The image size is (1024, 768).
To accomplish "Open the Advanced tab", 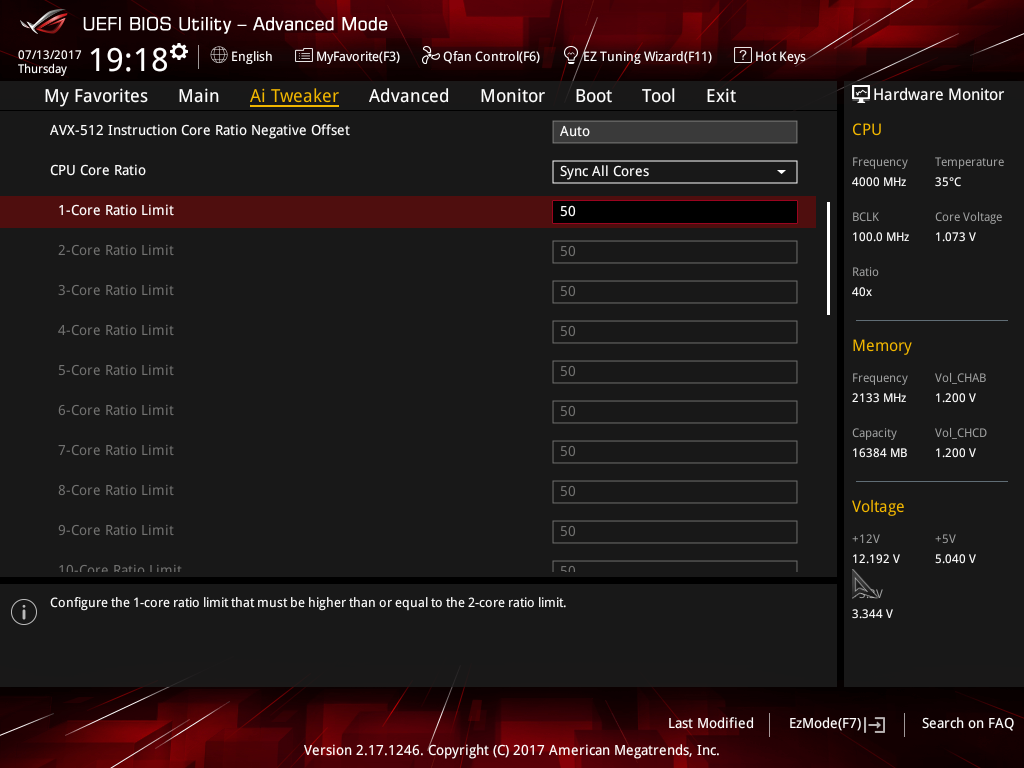I will (409, 96).
